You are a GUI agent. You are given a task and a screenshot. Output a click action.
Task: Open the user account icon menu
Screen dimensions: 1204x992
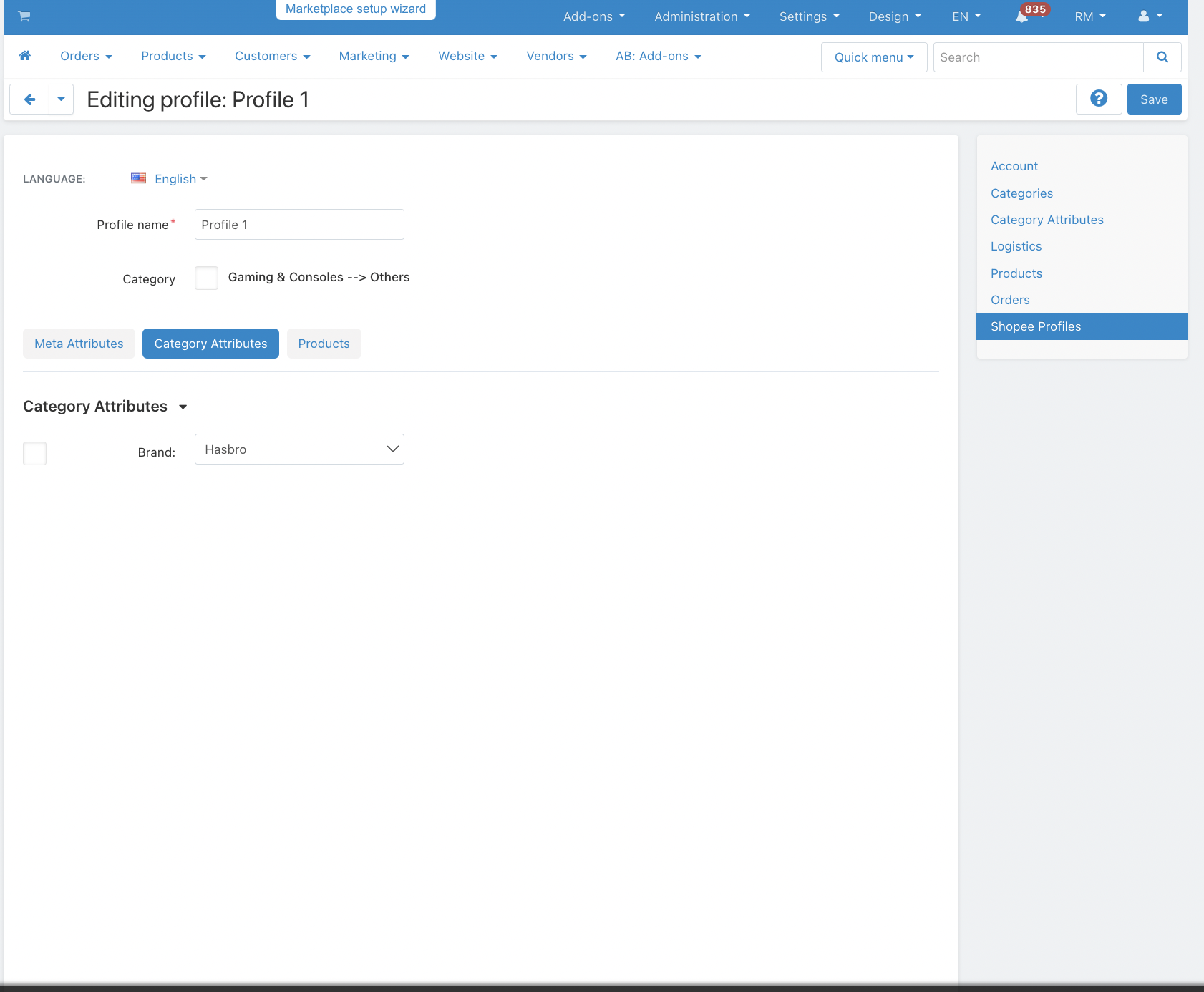click(x=1150, y=16)
